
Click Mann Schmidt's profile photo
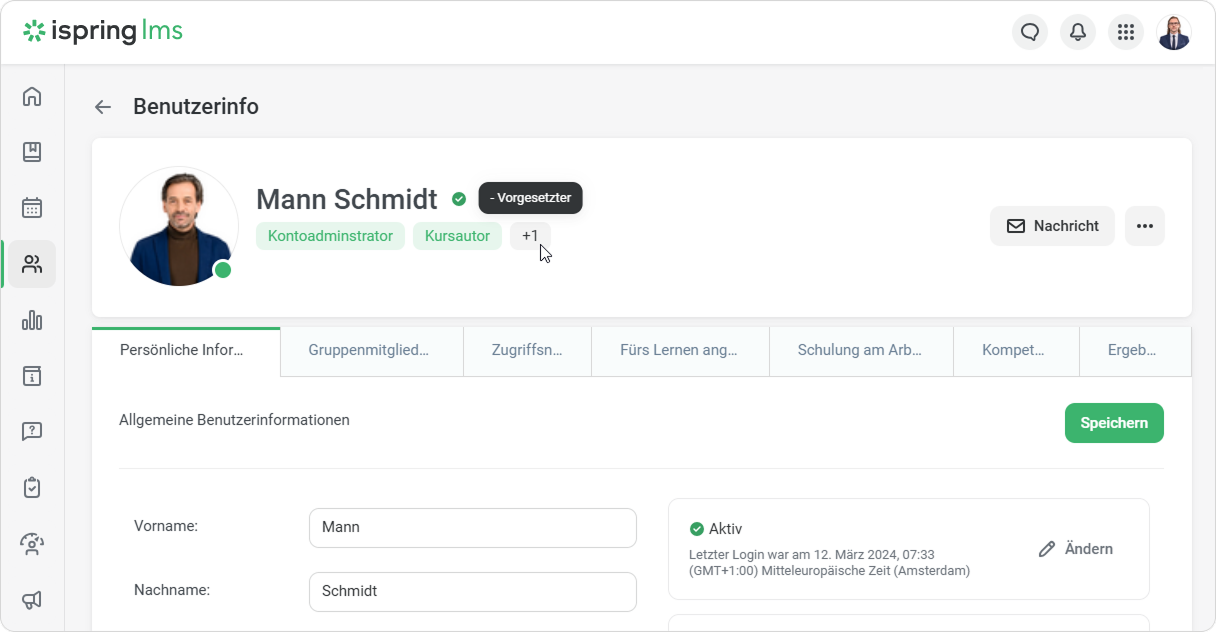pos(179,226)
